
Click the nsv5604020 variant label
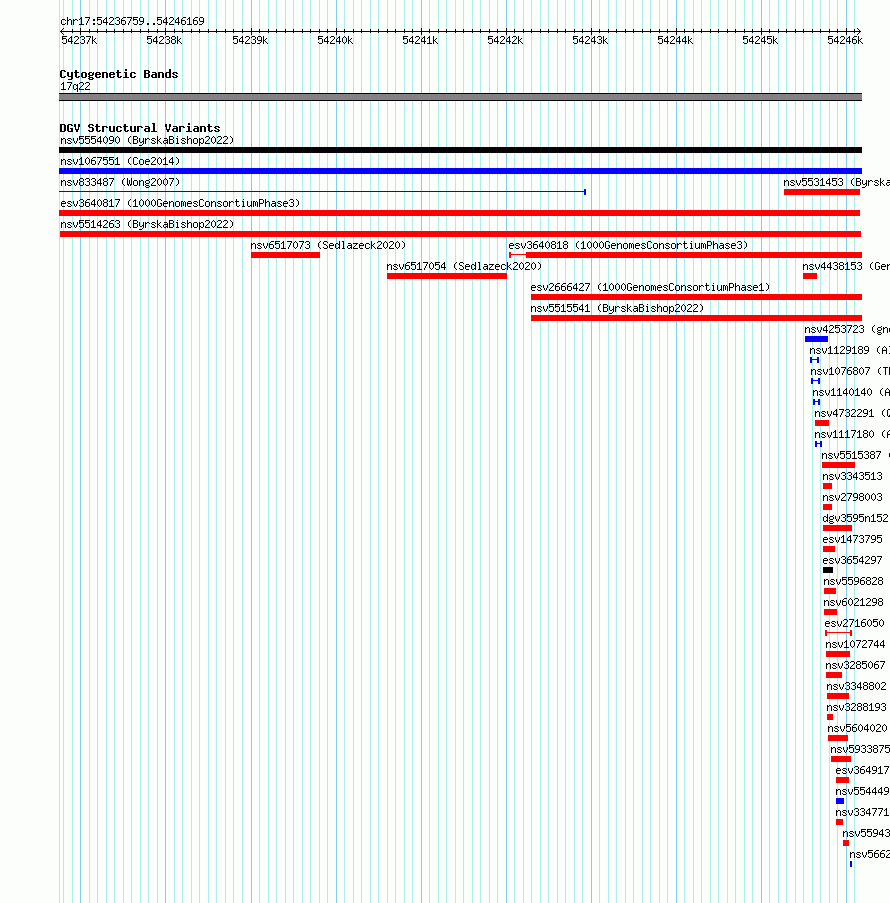tap(857, 729)
